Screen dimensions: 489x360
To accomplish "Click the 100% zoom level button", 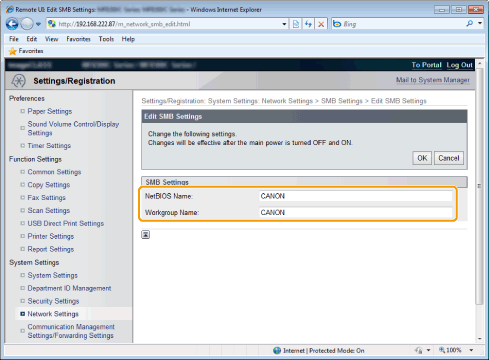I will pos(450,350).
